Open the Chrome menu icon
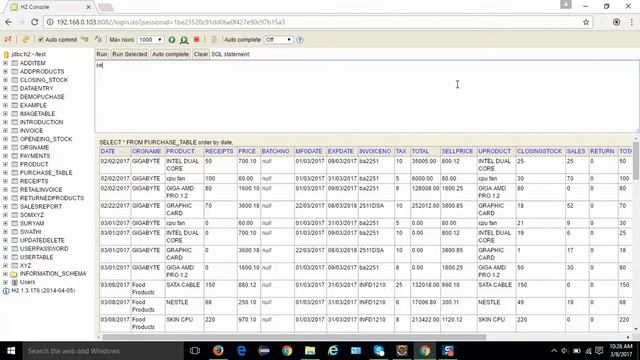Image resolution: width=640 pixels, height=360 pixels. [x=631, y=22]
